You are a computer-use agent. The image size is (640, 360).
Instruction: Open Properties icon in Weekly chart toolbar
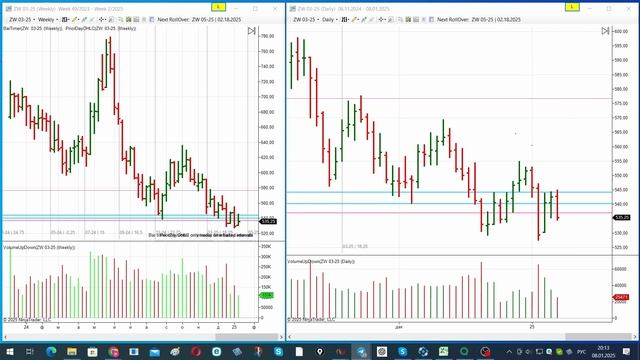point(151,19)
